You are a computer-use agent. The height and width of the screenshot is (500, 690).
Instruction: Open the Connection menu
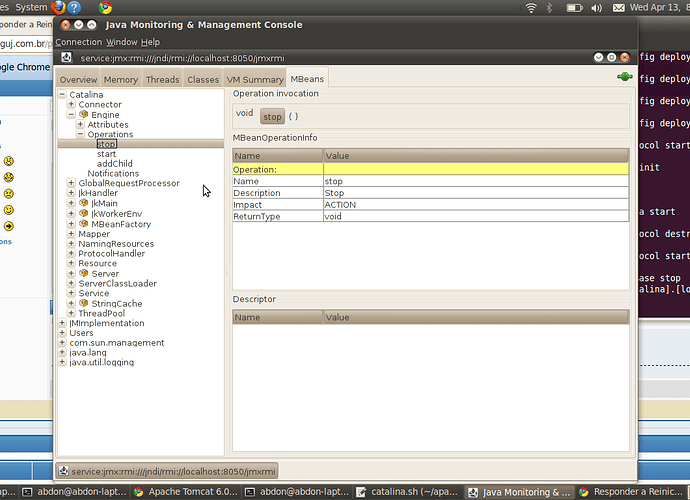pos(78,42)
